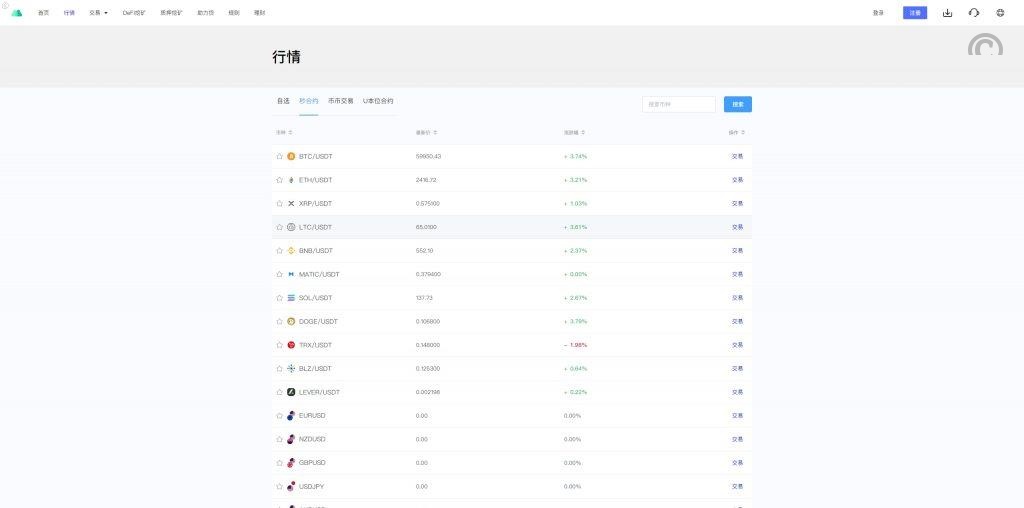The height and width of the screenshot is (508, 1024).
Task: Open DeFi挖矿 in the top navigation
Action: tap(134, 12)
